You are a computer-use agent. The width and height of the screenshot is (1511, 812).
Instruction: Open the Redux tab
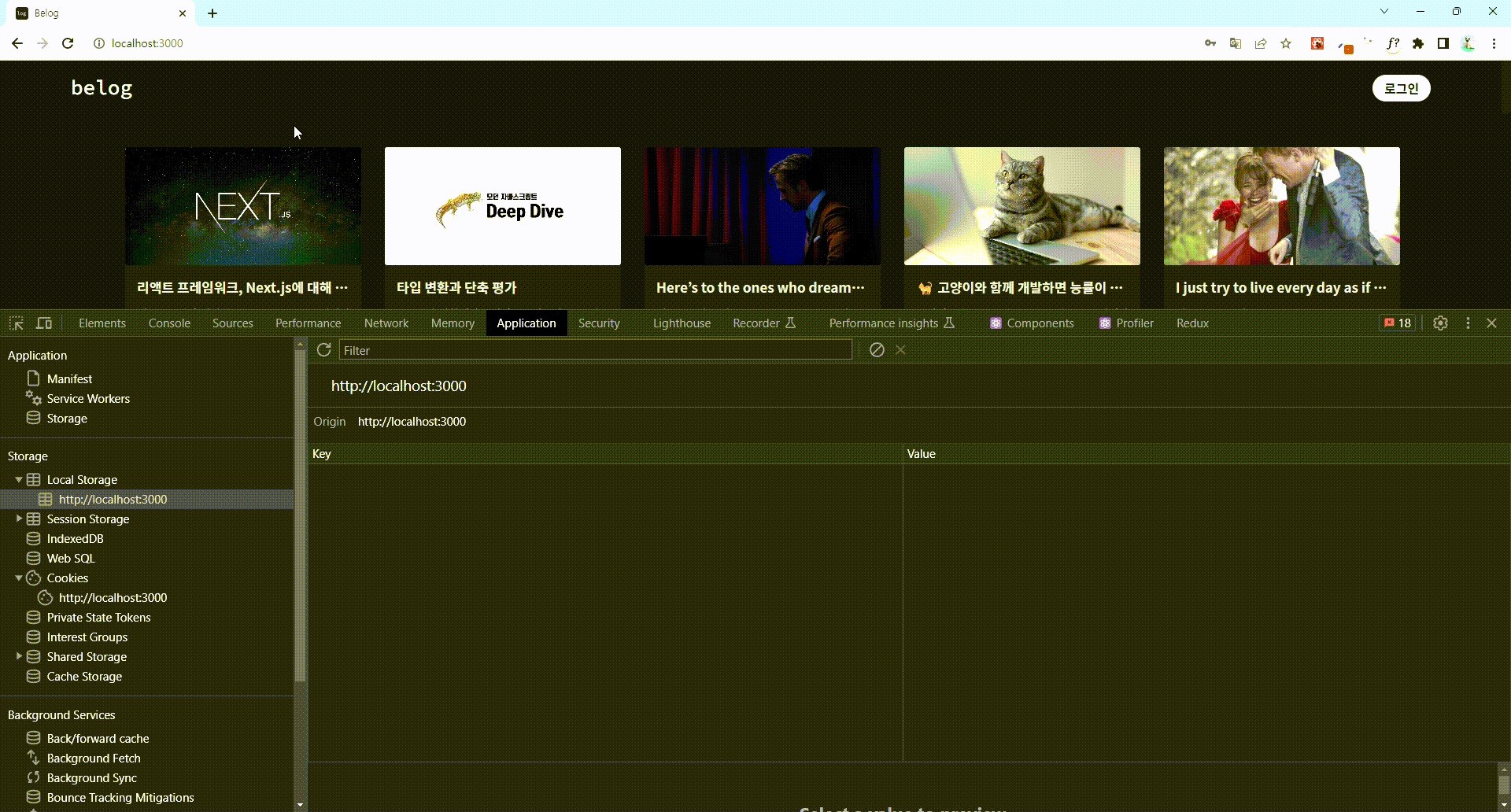pyautogui.click(x=1192, y=323)
